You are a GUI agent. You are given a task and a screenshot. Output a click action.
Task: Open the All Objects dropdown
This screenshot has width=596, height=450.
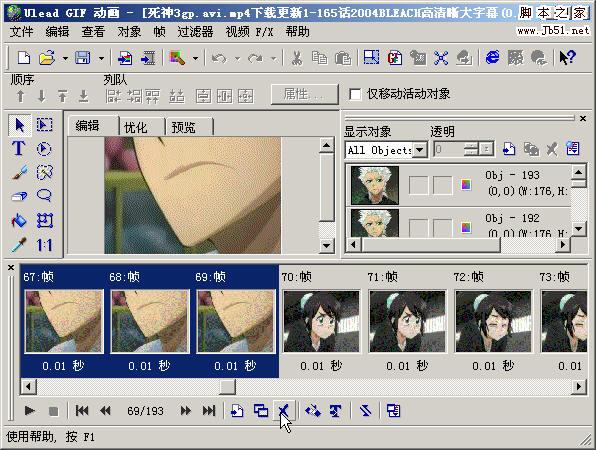420,150
